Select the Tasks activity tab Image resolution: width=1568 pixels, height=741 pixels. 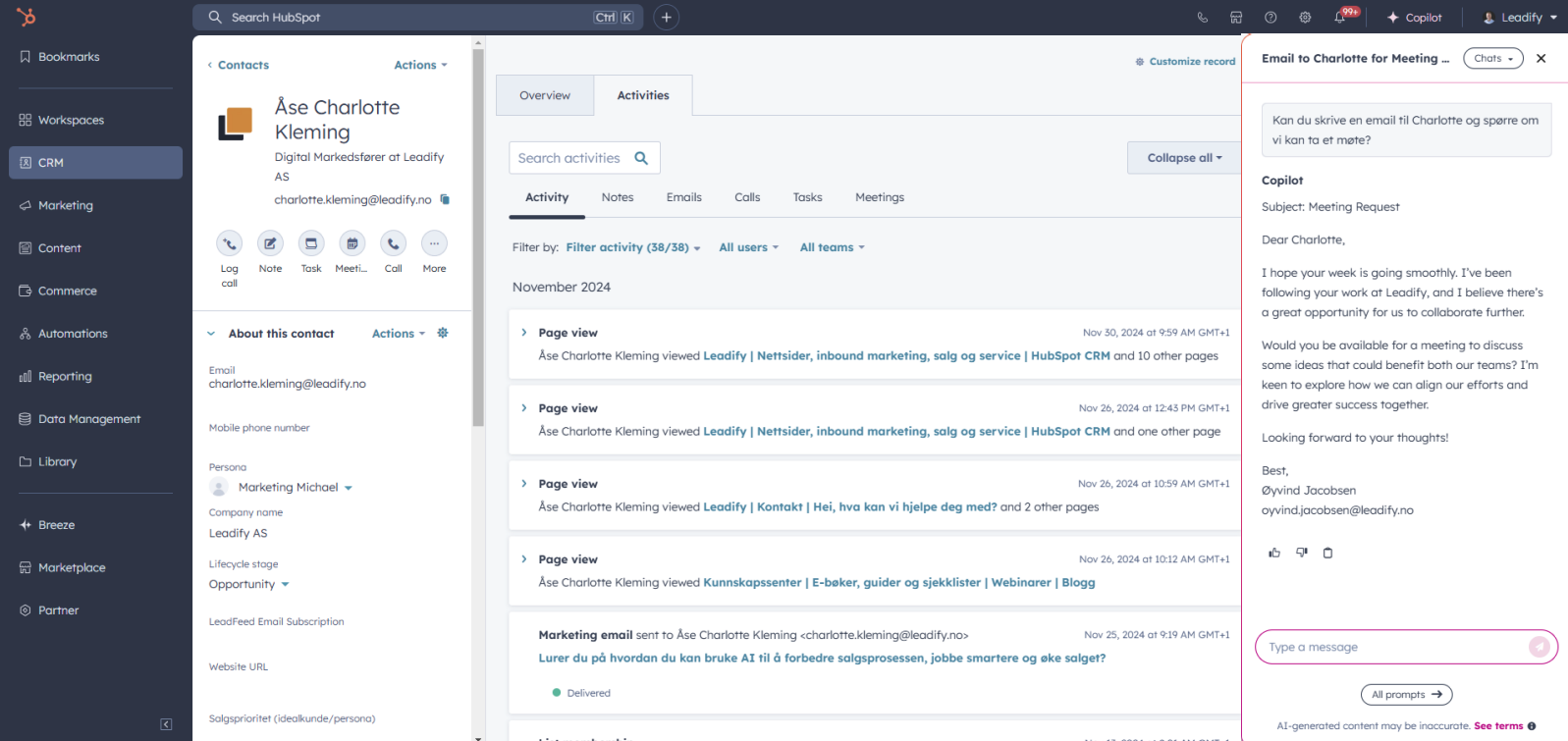click(x=808, y=197)
